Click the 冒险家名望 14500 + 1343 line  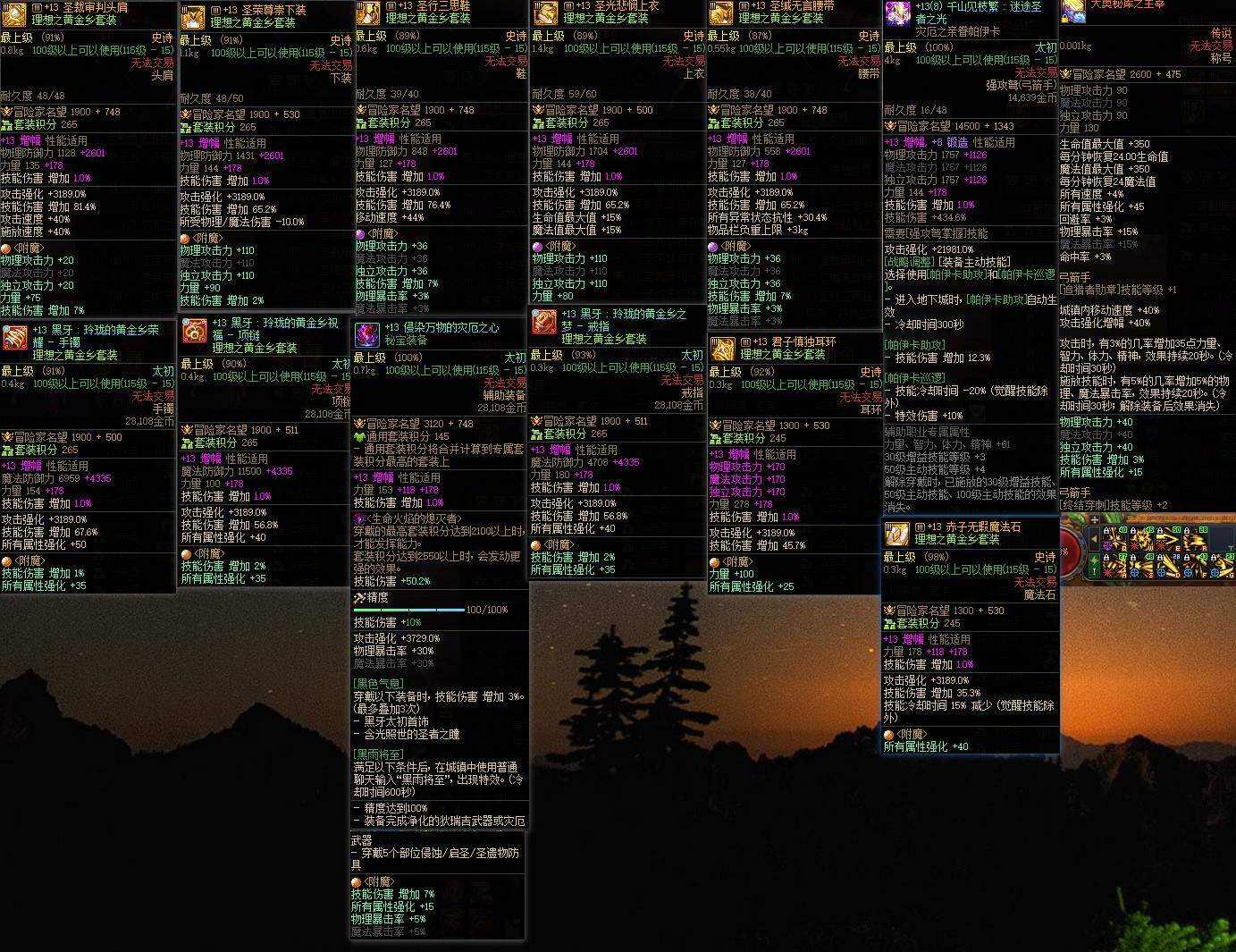coord(949,126)
